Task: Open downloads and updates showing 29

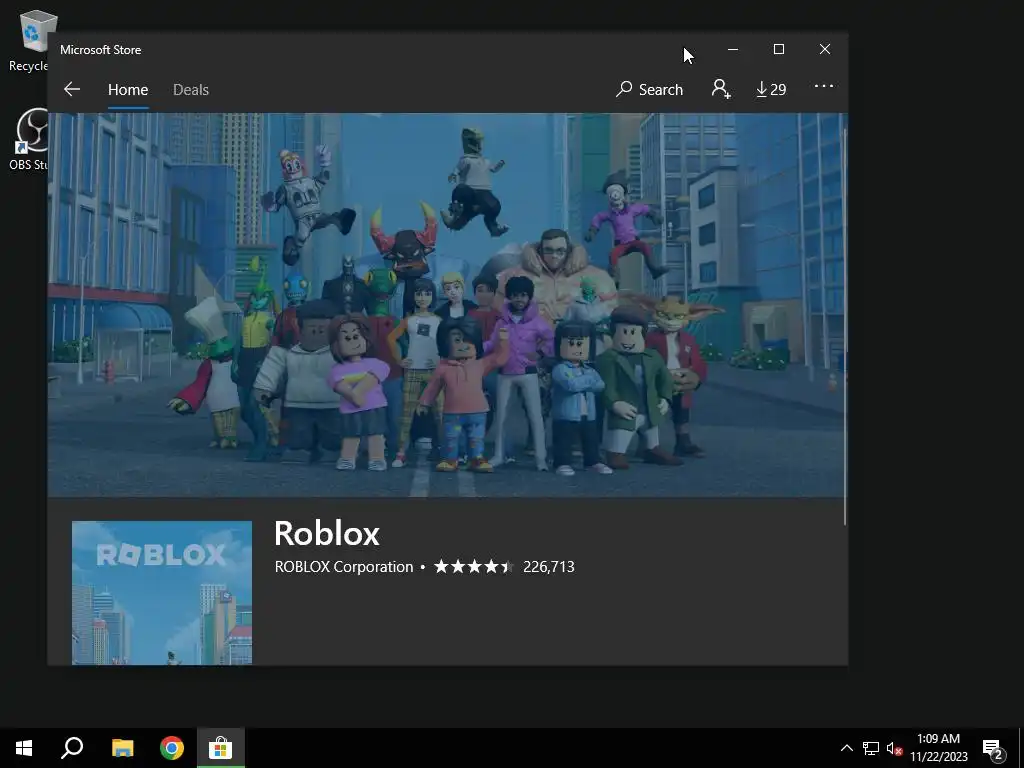Action: (771, 89)
